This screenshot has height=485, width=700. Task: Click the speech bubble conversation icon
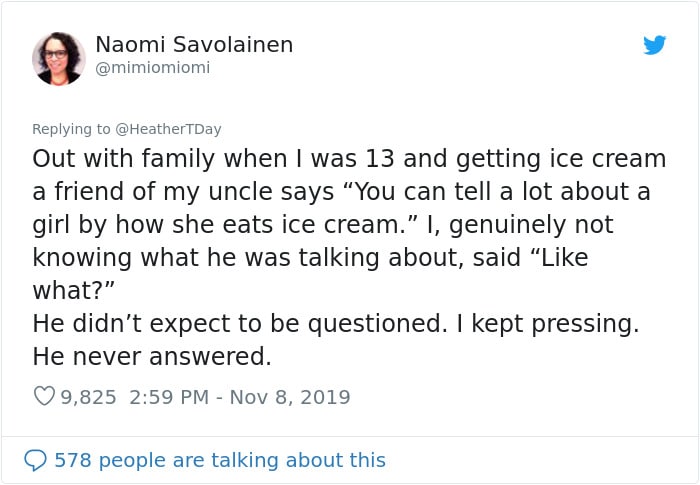coord(35,460)
